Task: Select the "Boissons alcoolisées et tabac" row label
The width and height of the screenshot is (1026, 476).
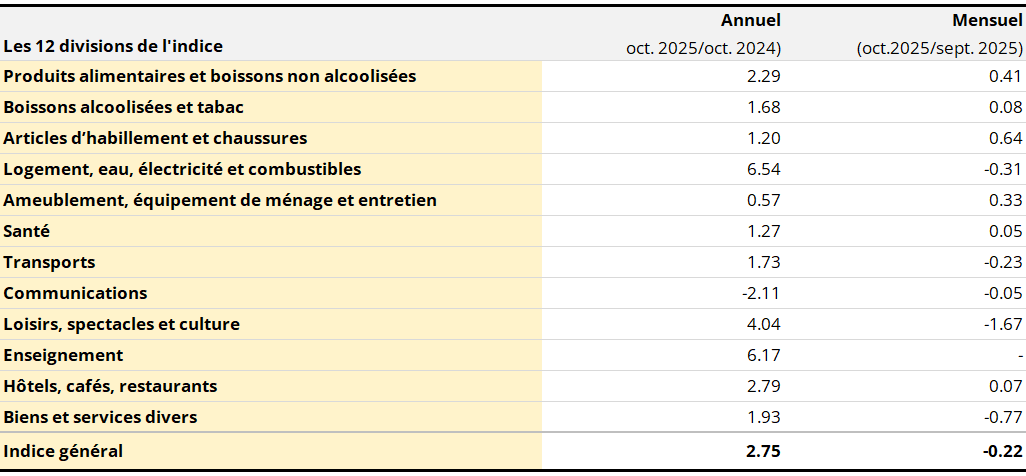Action: point(124,107)
